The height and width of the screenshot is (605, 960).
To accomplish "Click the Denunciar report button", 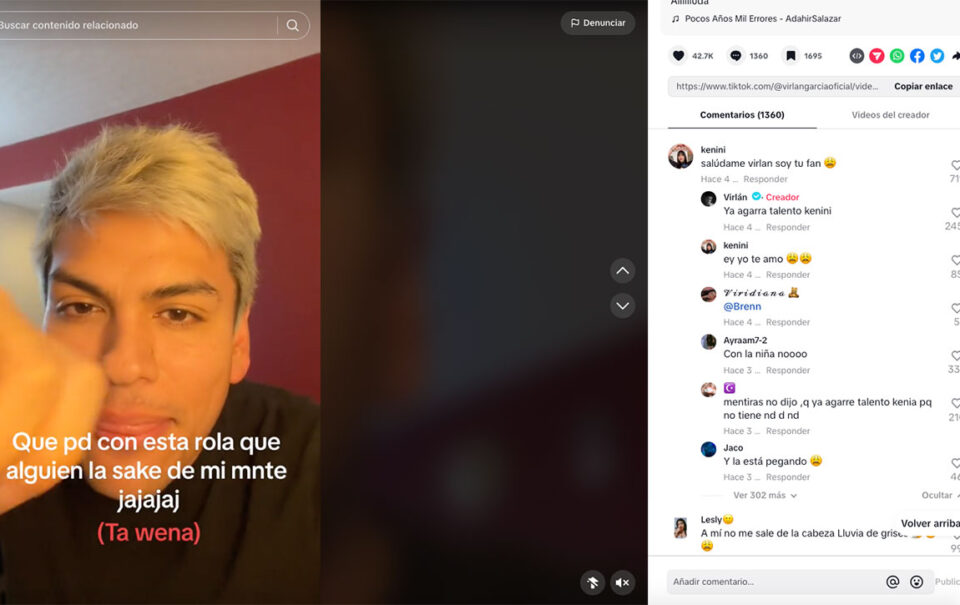I will pos(598,23).
